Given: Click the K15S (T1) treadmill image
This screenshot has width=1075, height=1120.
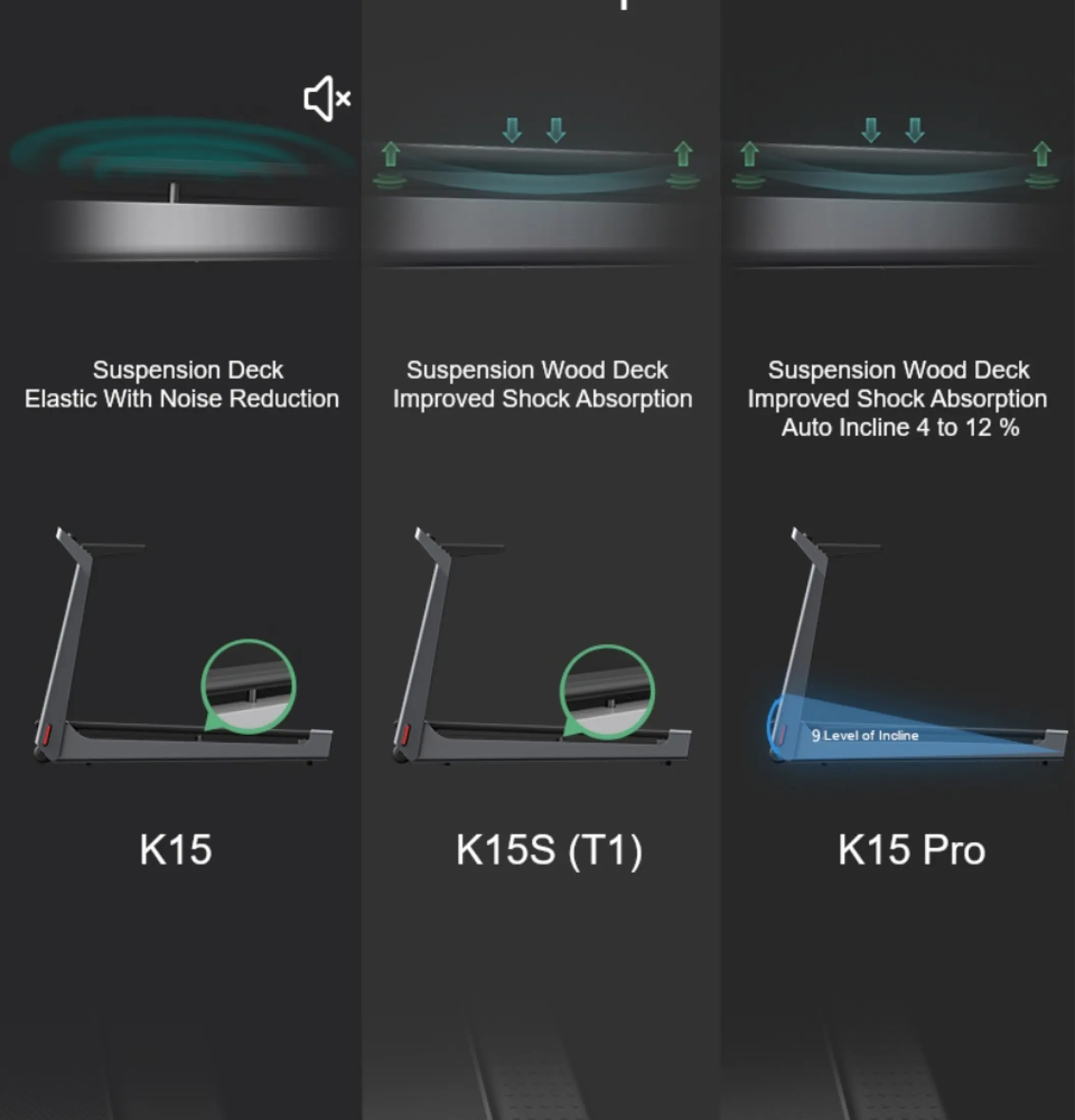Looking at the screenshot, I should [x=542, y=645].
